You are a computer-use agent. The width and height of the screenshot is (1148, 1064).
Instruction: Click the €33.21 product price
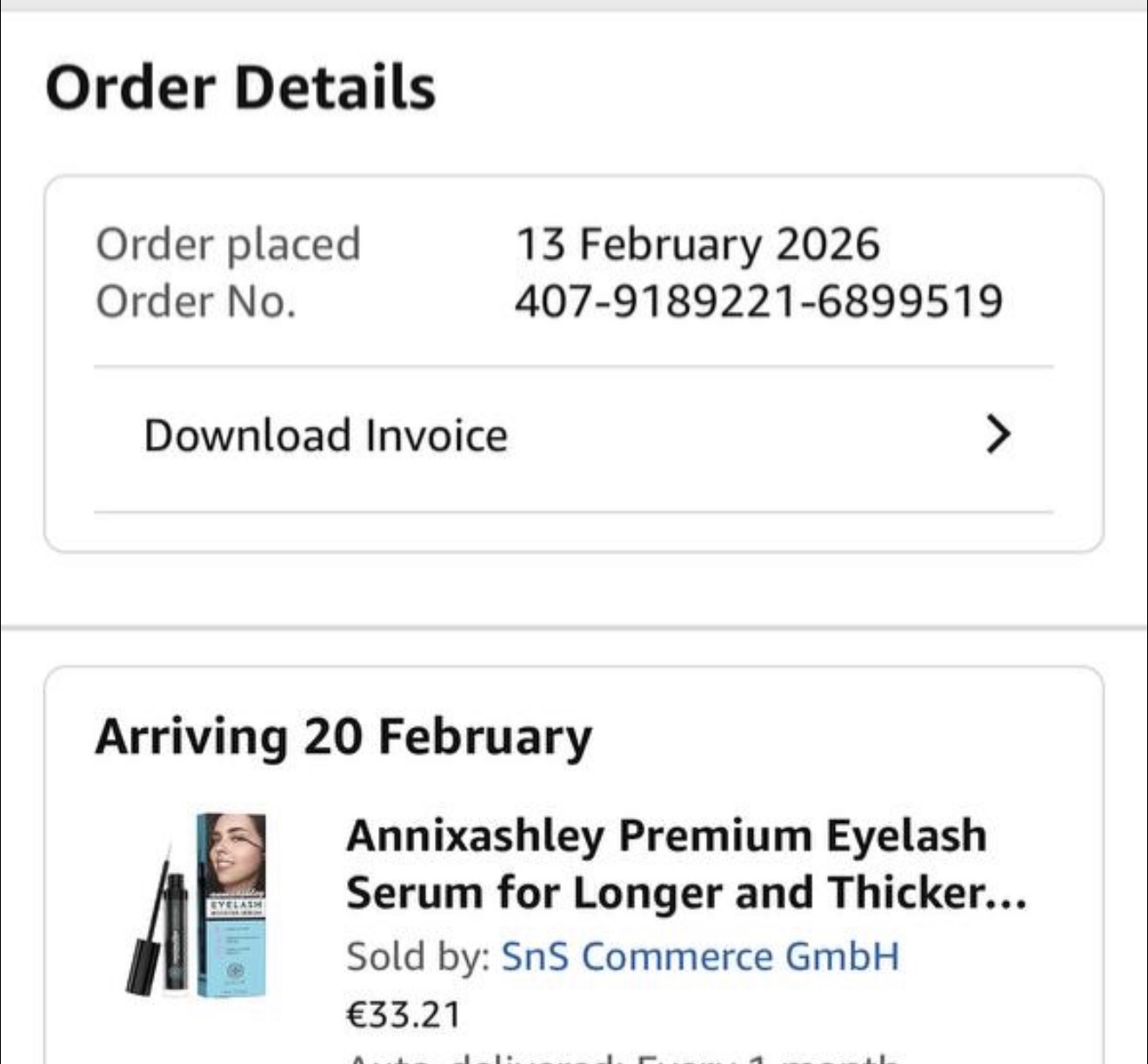404,1014
